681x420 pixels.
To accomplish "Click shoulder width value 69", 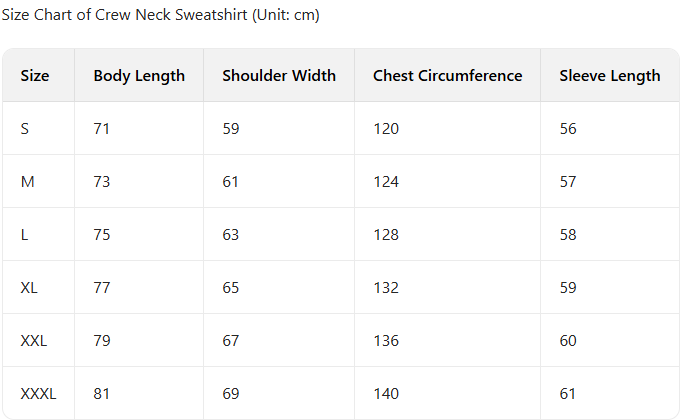I will [231, 394].
